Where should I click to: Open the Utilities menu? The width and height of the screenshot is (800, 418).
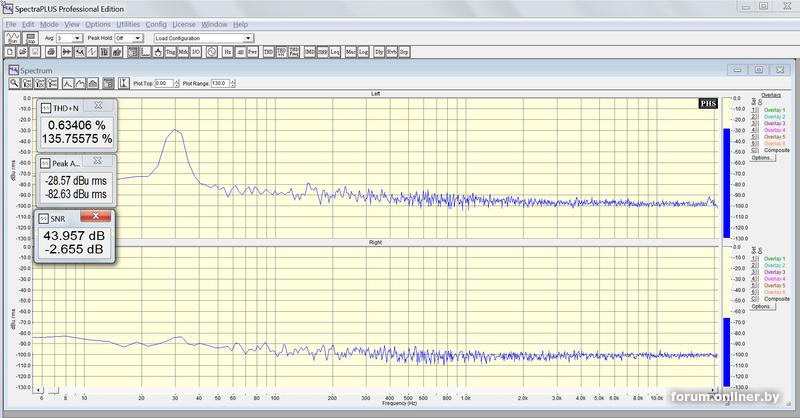point(128,24)
